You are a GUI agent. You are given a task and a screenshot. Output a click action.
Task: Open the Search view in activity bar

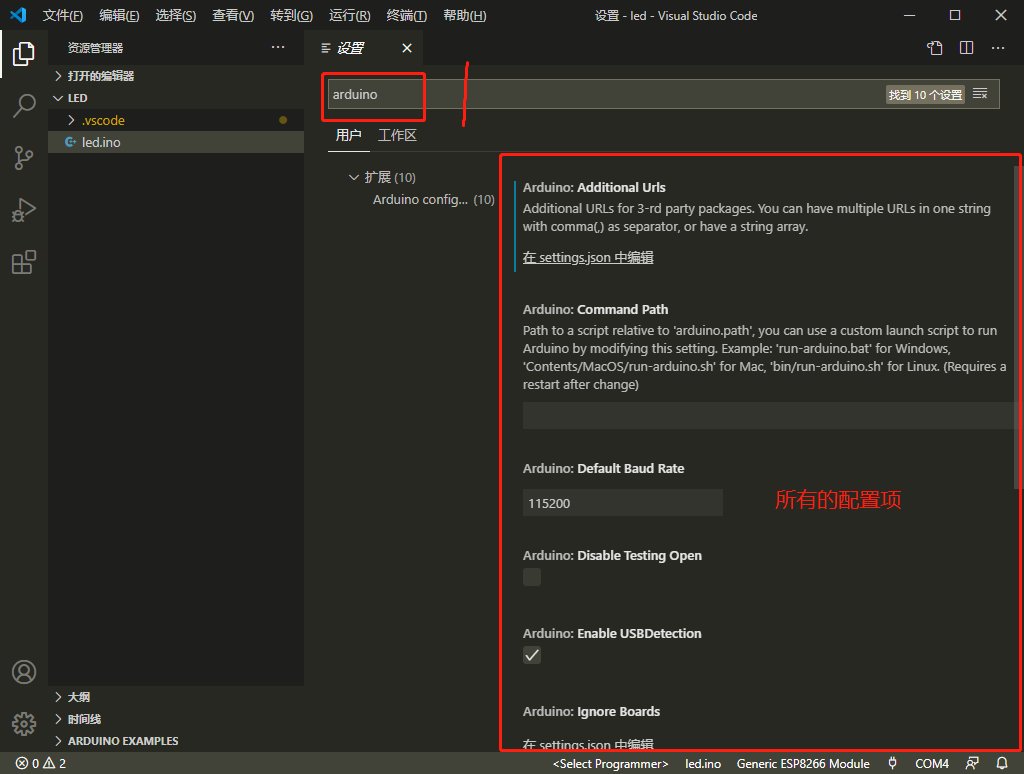(x=24, y=105)
